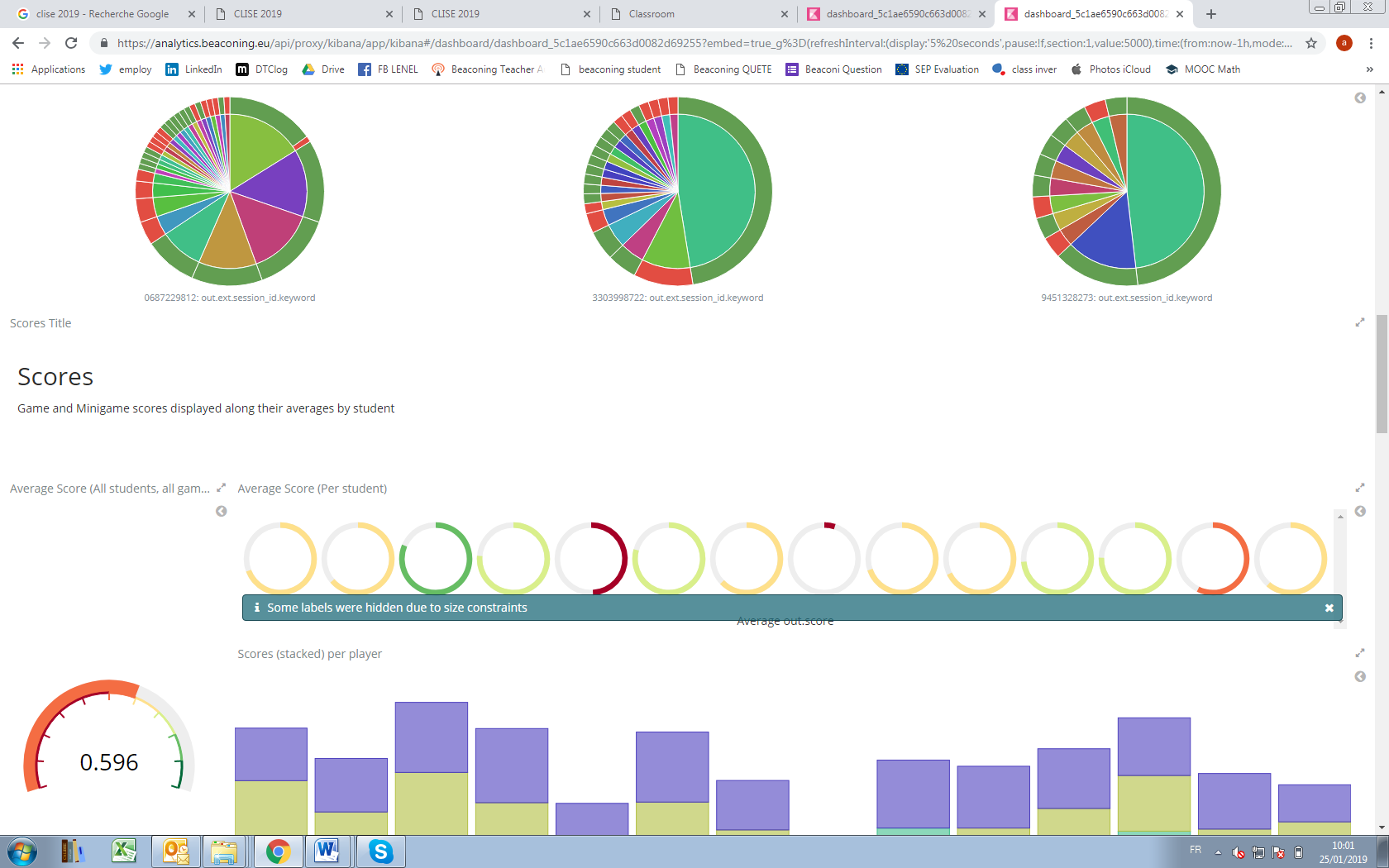Show more bookmarks with the double chevron

pos(1369,69)
